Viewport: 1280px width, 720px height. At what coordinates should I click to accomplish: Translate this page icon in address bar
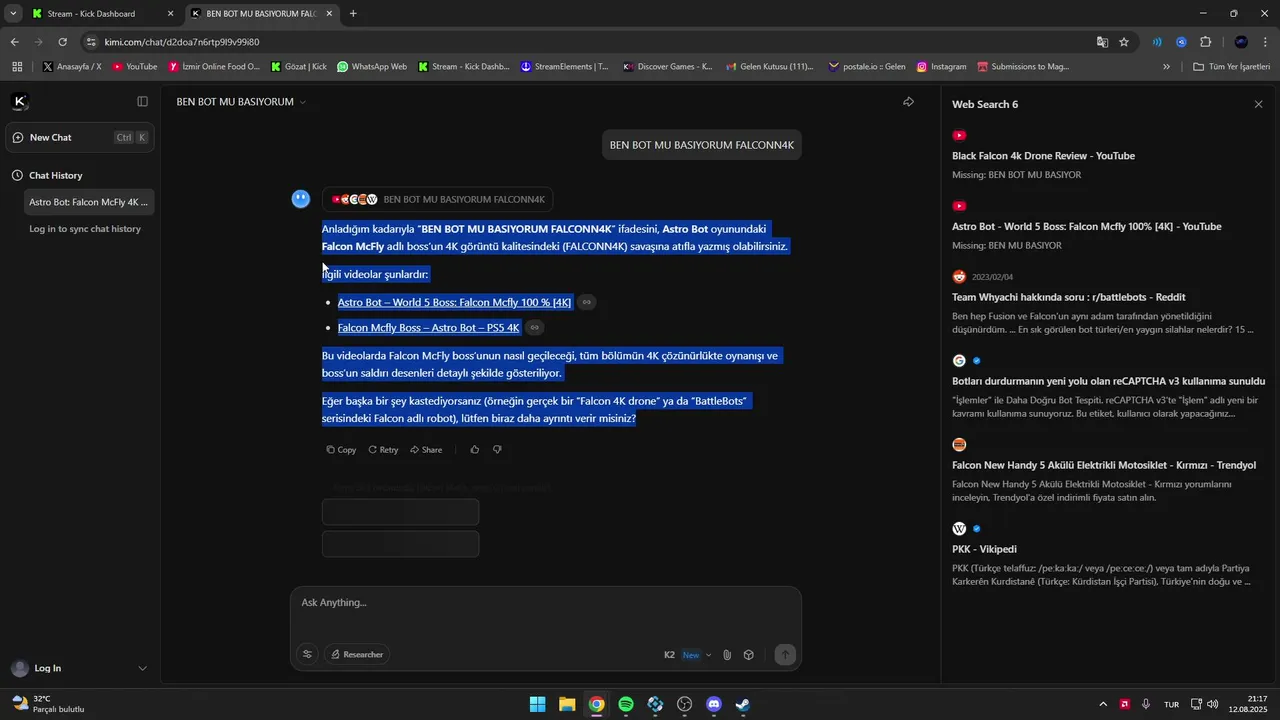click(1102, 42)
